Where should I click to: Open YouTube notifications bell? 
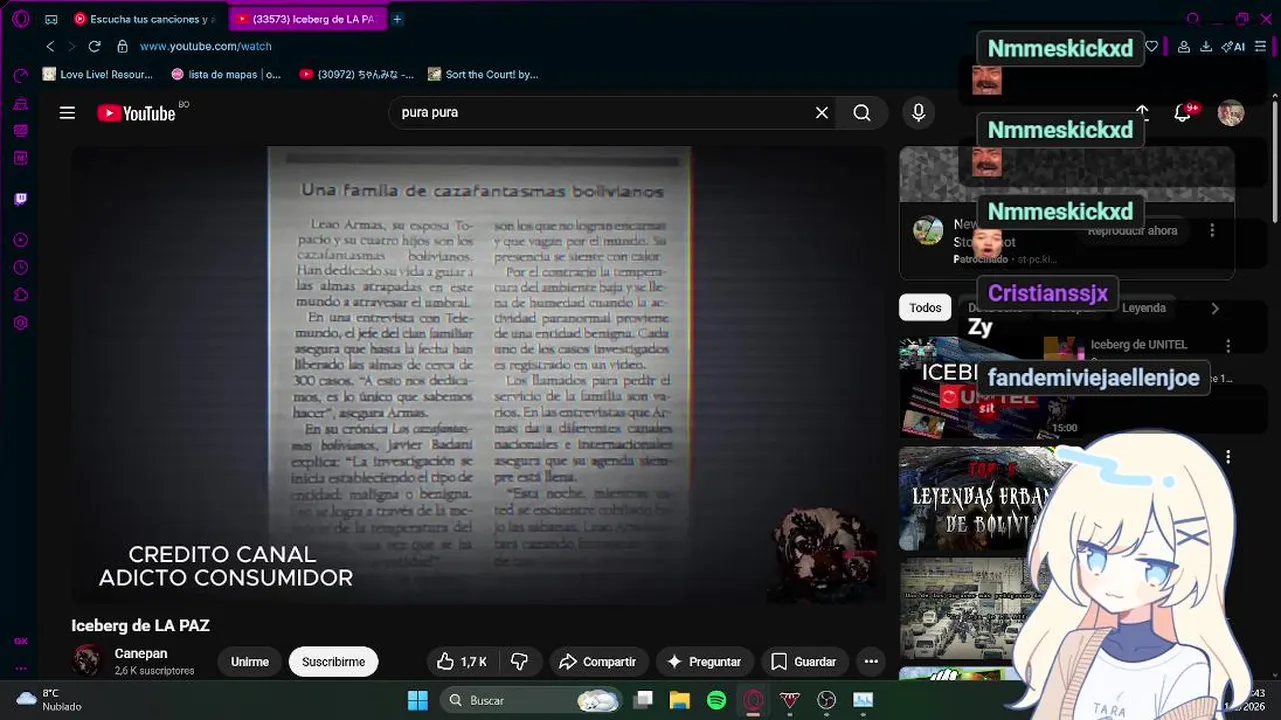(1183, 113)
